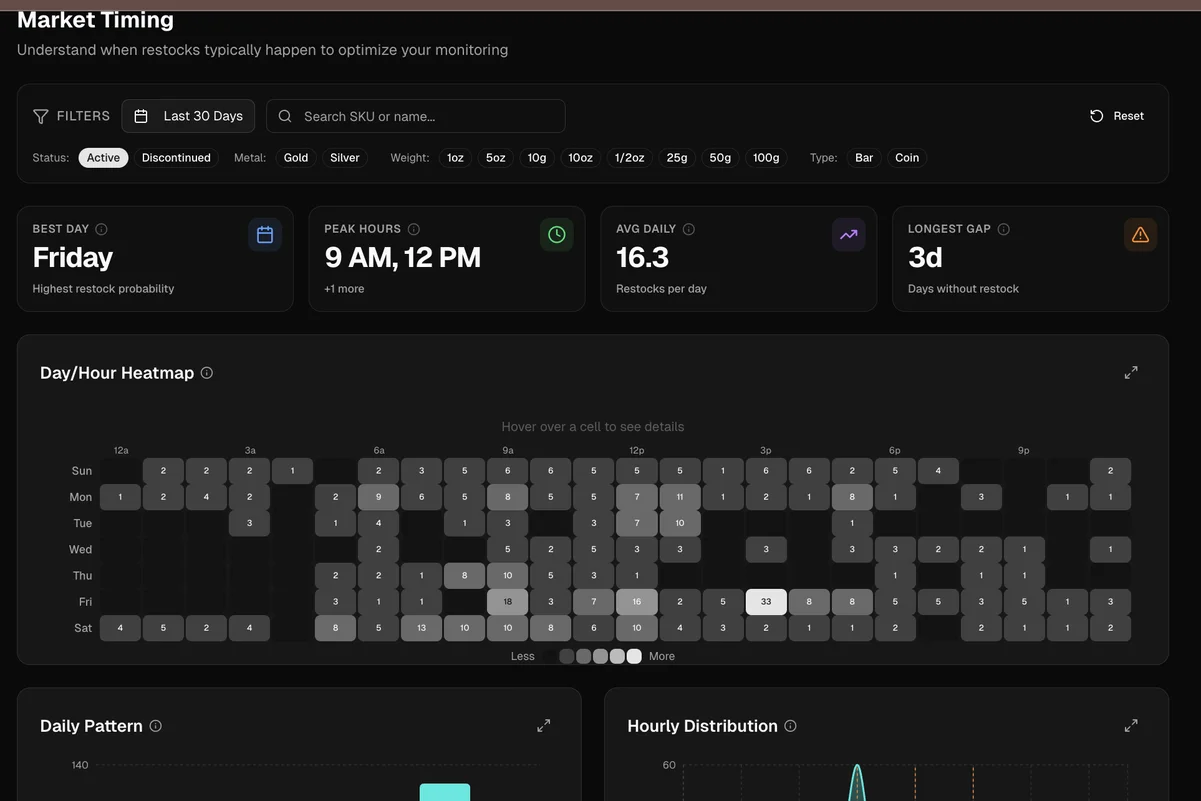Toggle the Discontinued status filter
Image resolution: width=1201 pixels, height=801 pixels.
coord(176,158)
